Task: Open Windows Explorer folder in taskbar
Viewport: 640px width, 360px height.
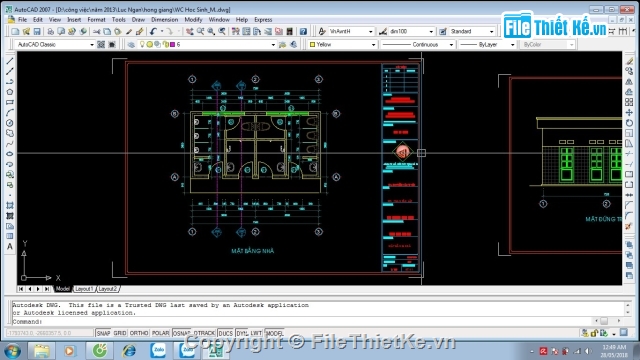Action: pos(41,351)
